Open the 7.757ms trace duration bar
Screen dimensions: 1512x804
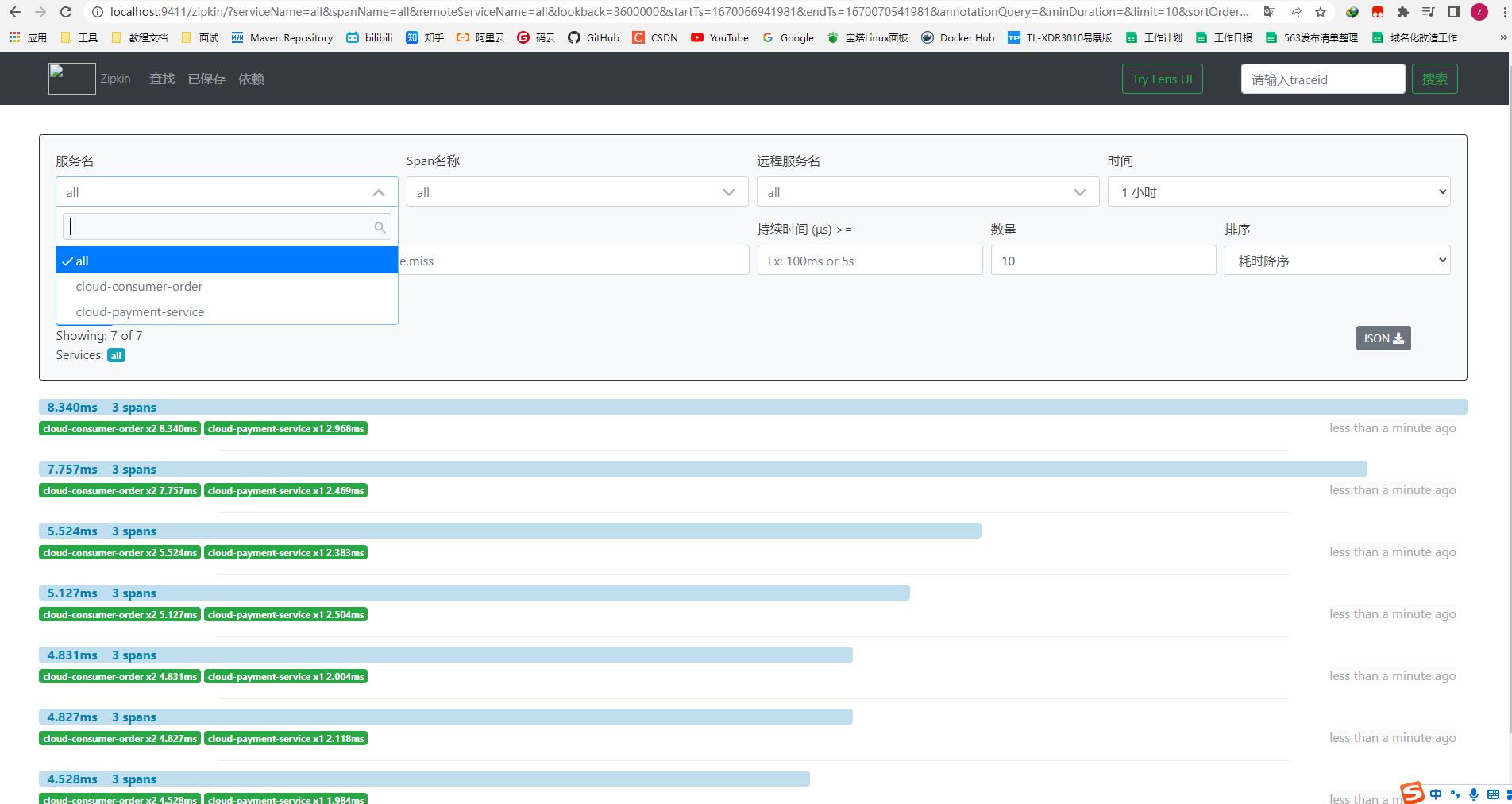point(703,469)
